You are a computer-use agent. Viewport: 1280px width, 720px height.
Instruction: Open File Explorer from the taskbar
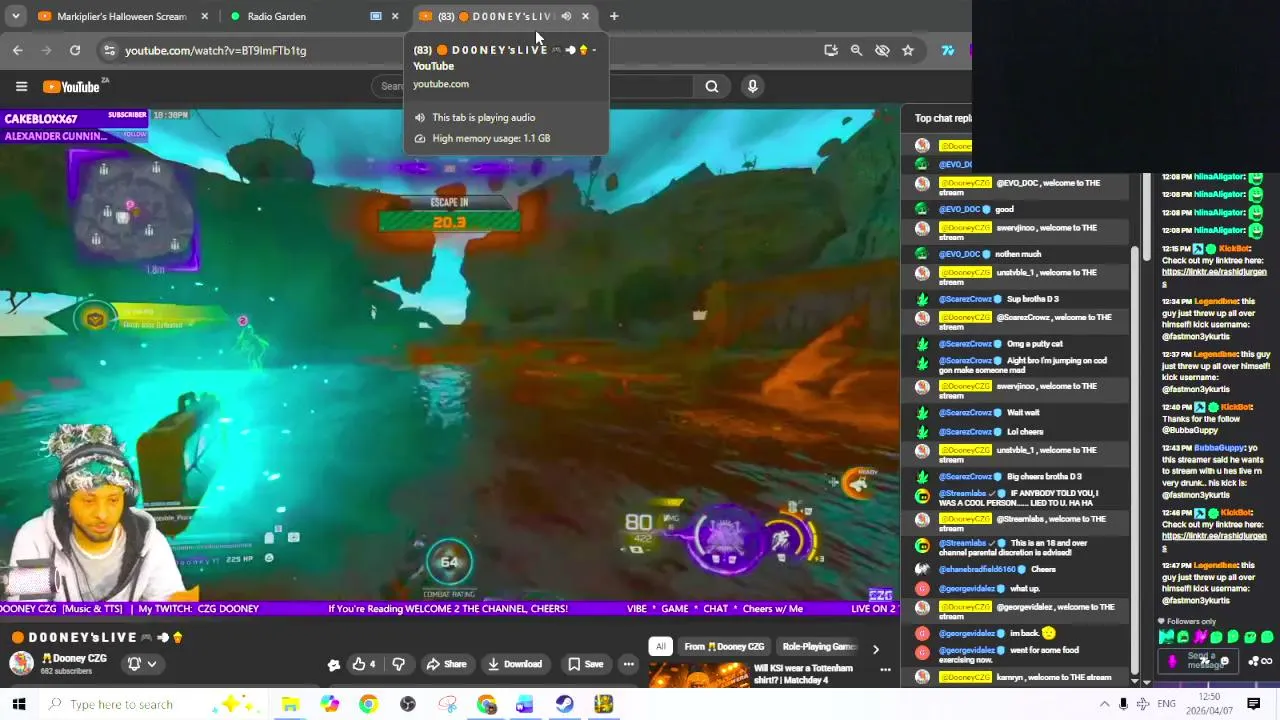point(290,704)
